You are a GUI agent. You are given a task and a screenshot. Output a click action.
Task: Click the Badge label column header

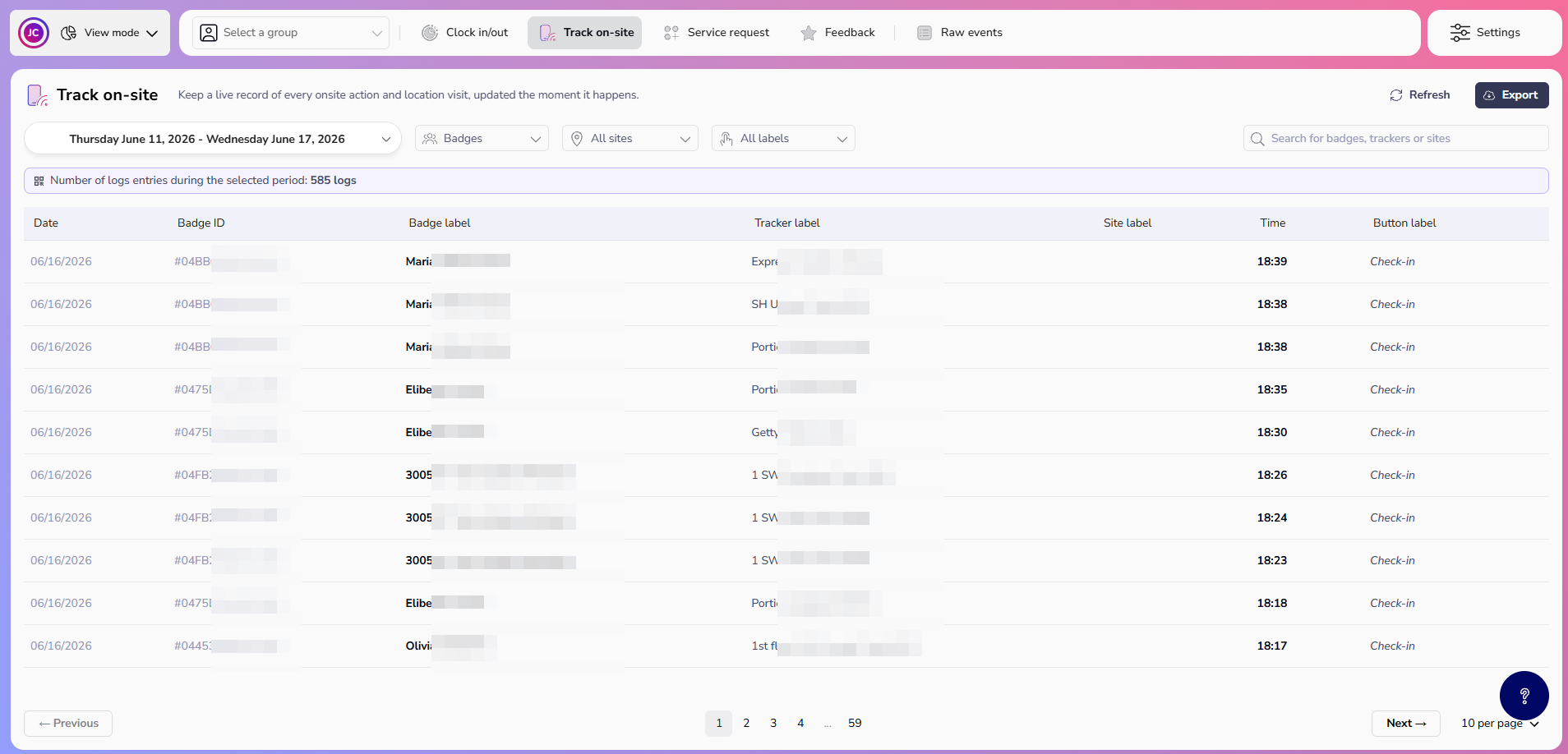[440, 223]
